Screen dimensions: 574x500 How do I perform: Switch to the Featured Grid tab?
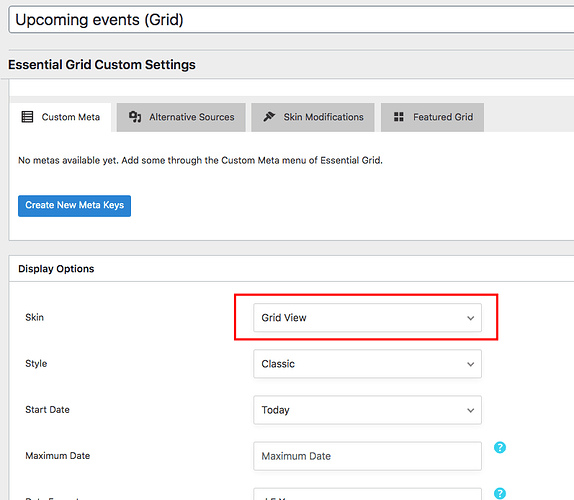[432, 117]
